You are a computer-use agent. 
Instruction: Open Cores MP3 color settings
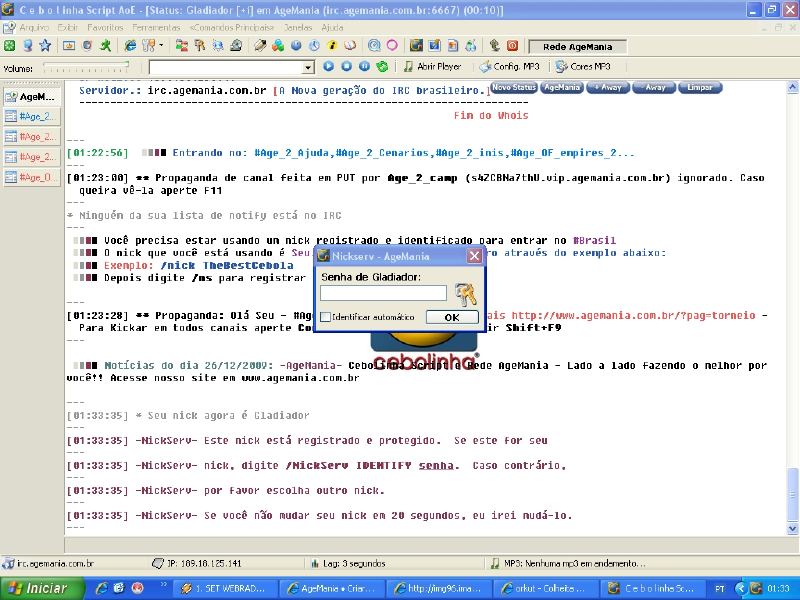click(x=583, y=66)
